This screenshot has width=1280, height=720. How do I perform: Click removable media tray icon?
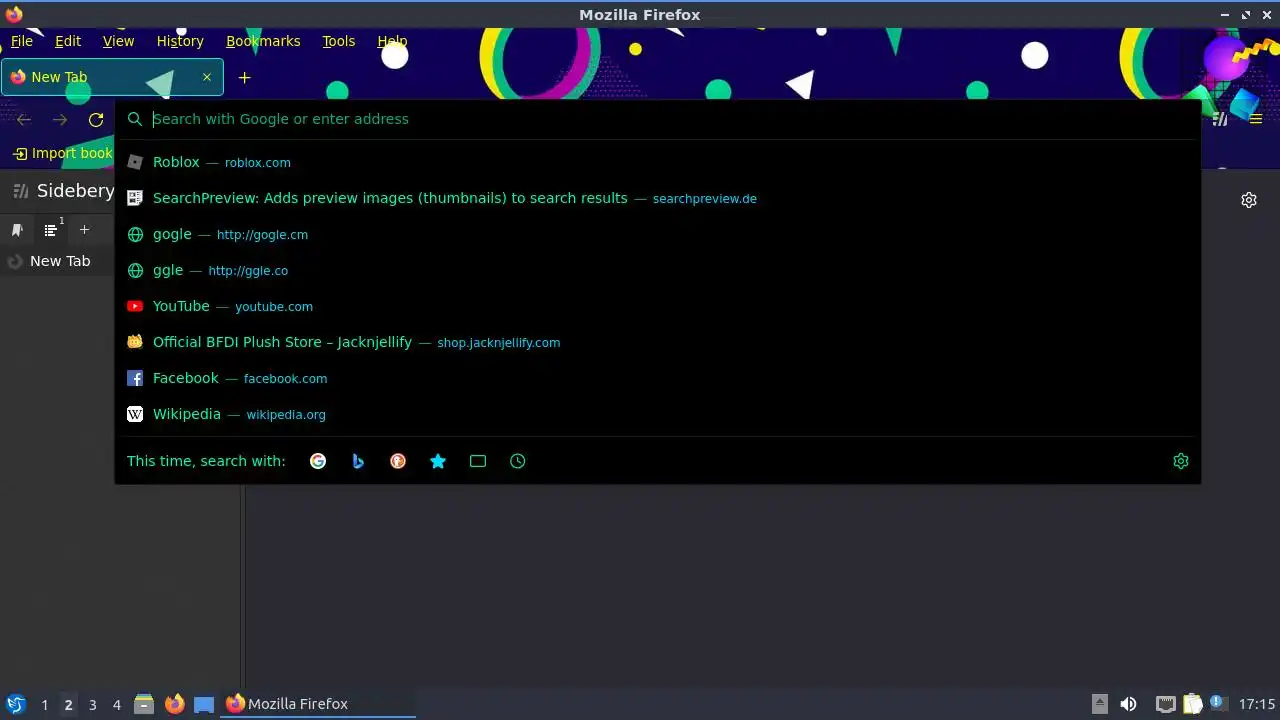[1099, 704]
